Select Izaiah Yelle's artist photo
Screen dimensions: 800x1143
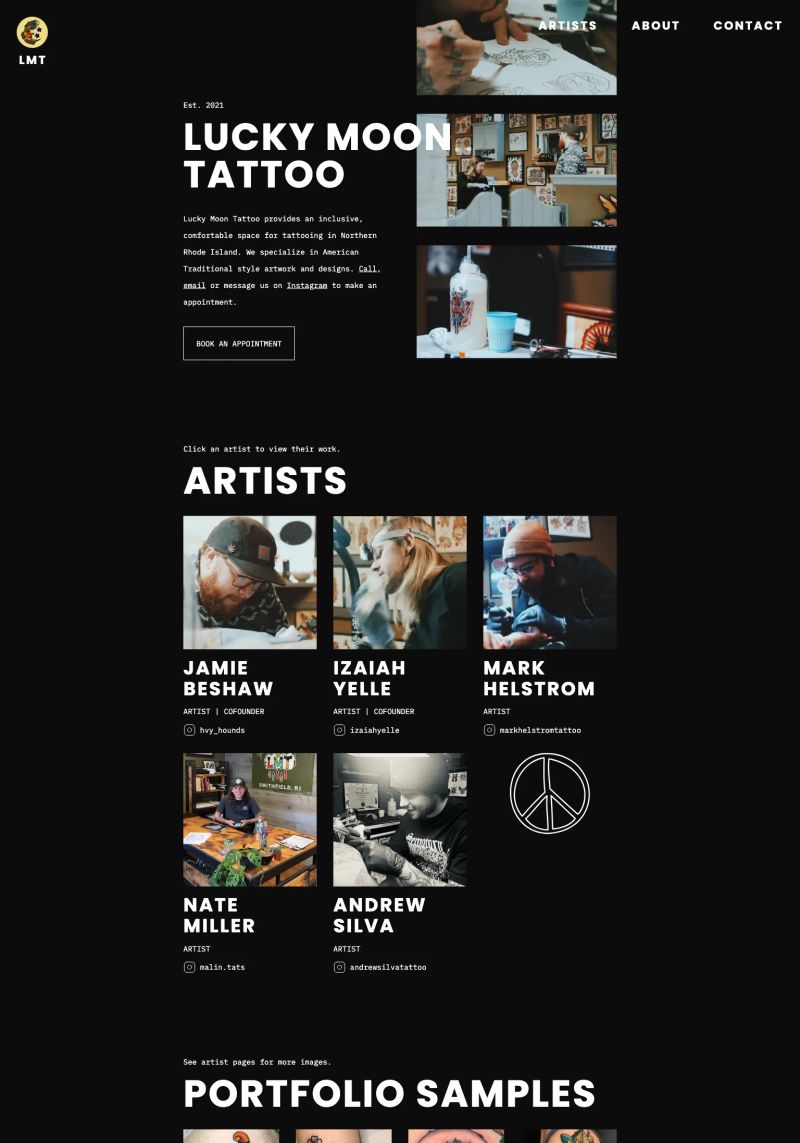[x=400, y=582]
